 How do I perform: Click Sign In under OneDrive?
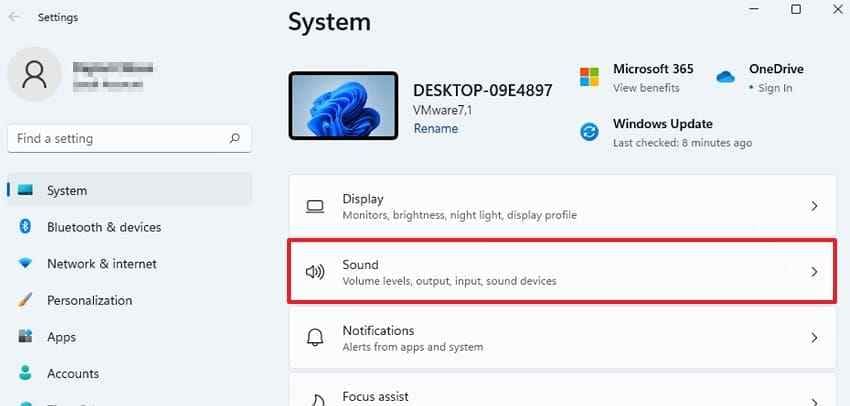point(775,88)
